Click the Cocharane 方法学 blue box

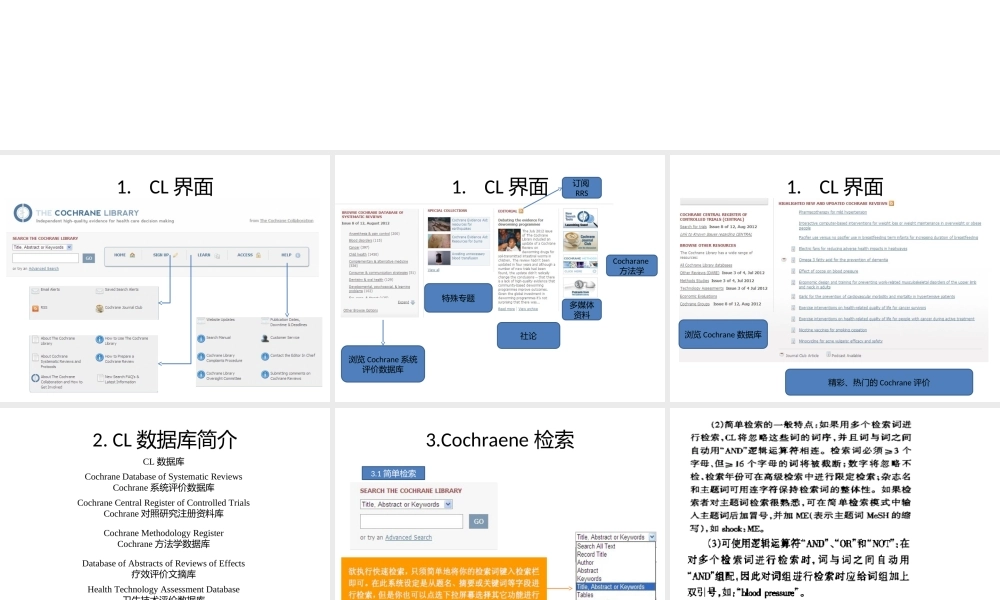(631, 266)
